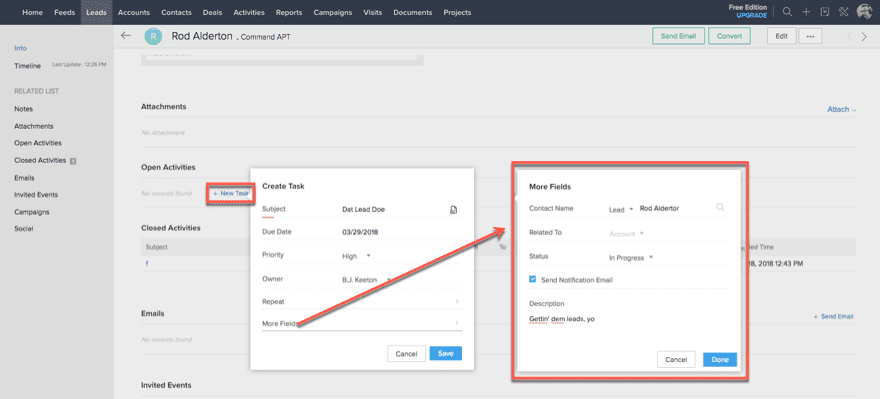Open the Campaigns tab
Screen dimensions: 880x399
333,12
